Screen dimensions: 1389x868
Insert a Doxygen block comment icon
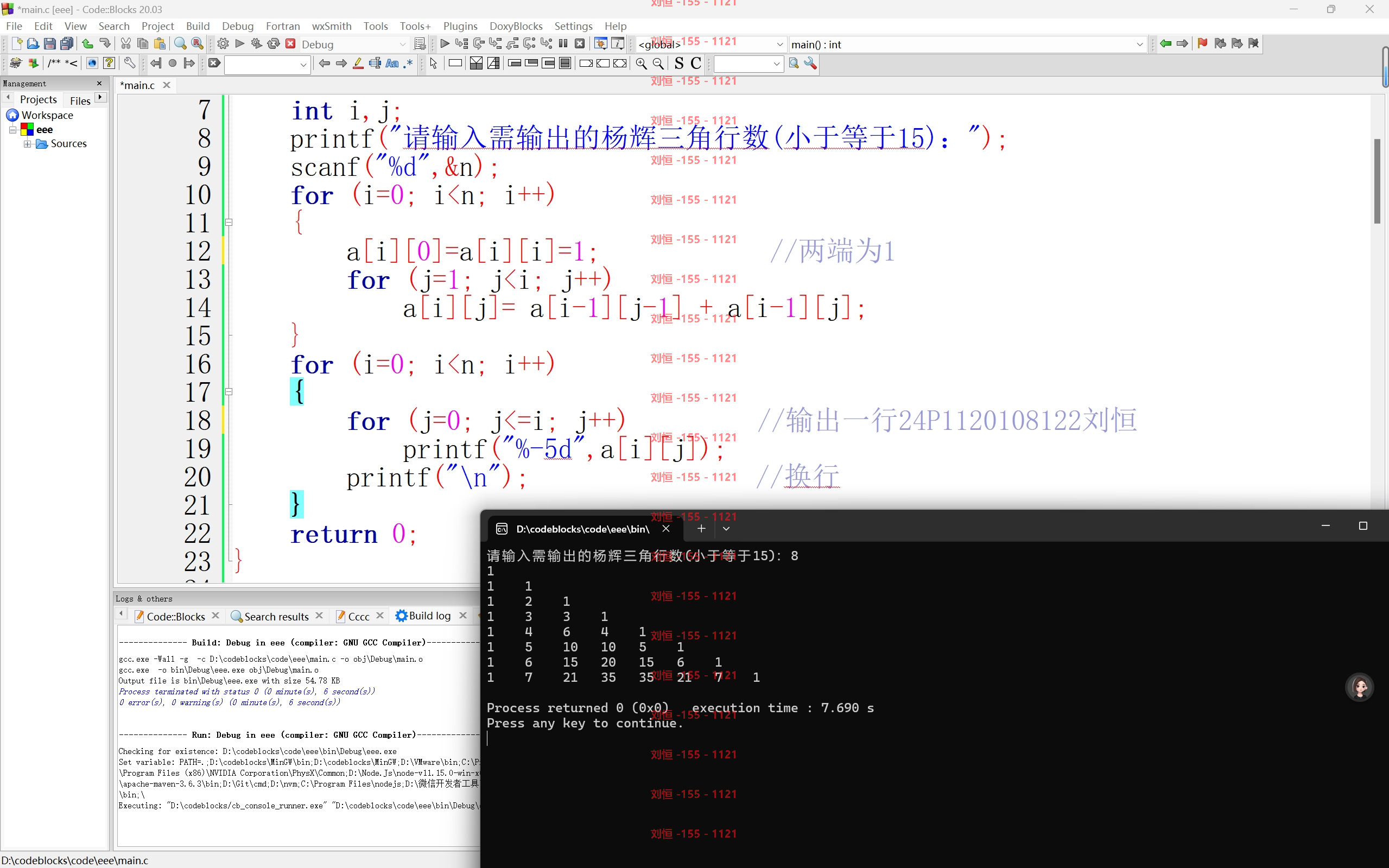pos(54,63)
